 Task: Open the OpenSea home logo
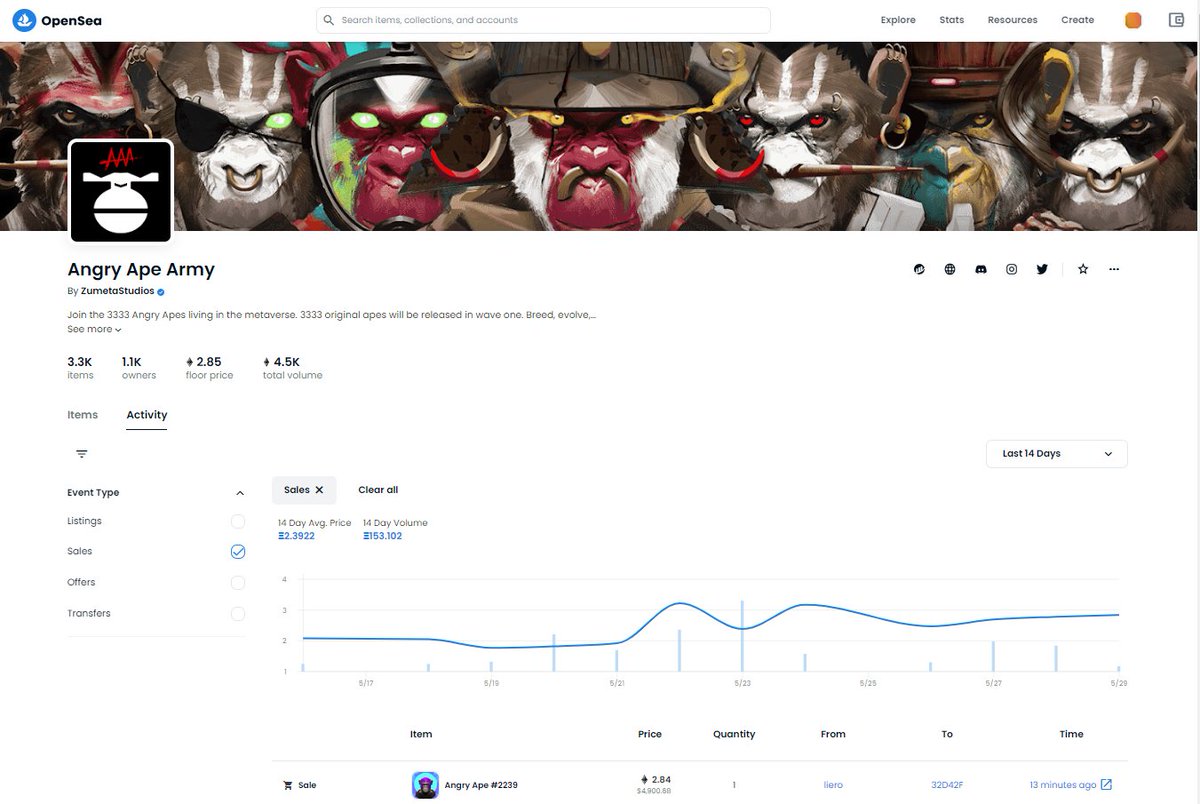click(57, 20)
